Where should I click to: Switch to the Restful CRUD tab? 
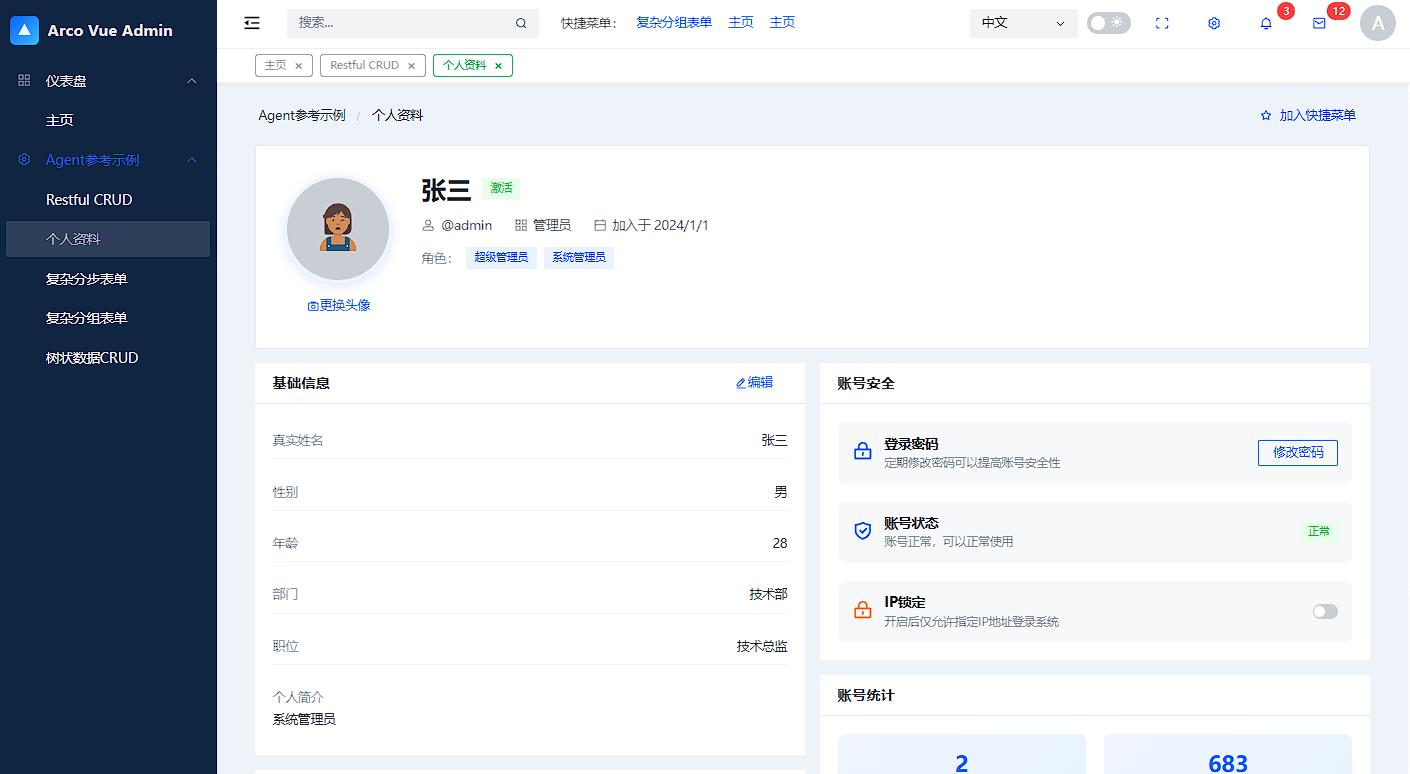365,65
